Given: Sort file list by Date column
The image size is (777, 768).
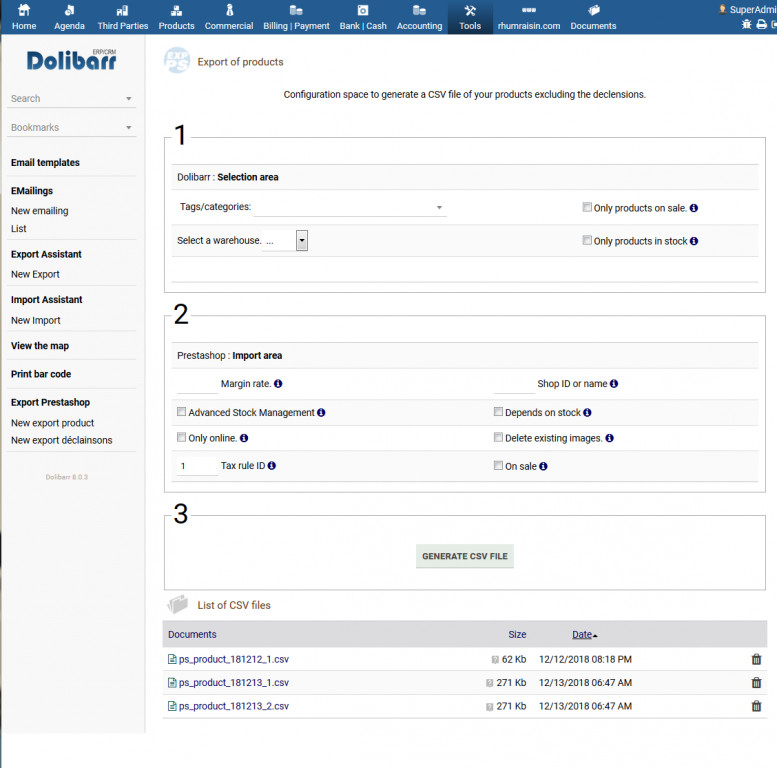Looking at the screenshot, I should 582,635.
